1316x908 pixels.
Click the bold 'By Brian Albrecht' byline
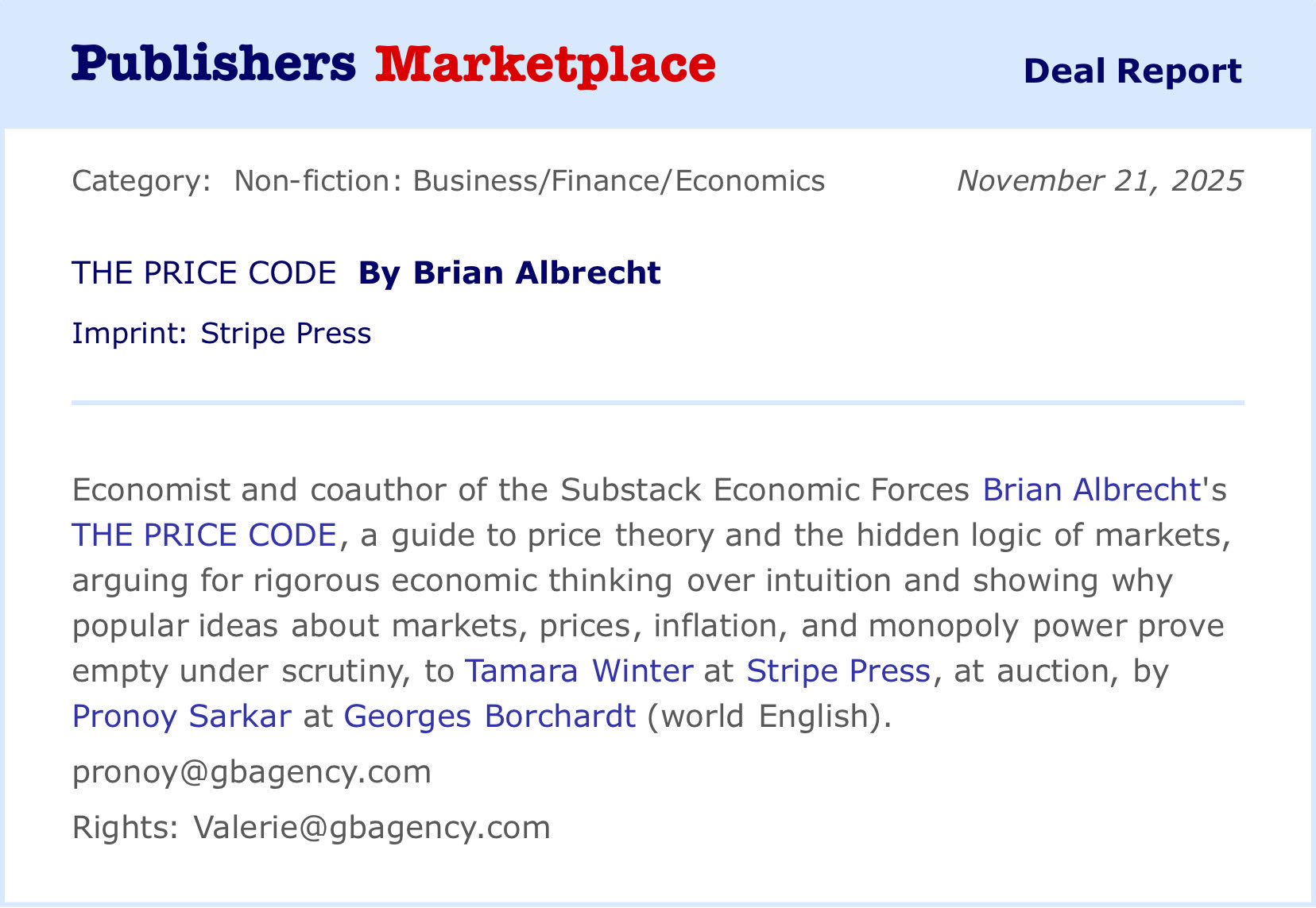[x=509, y=273]
